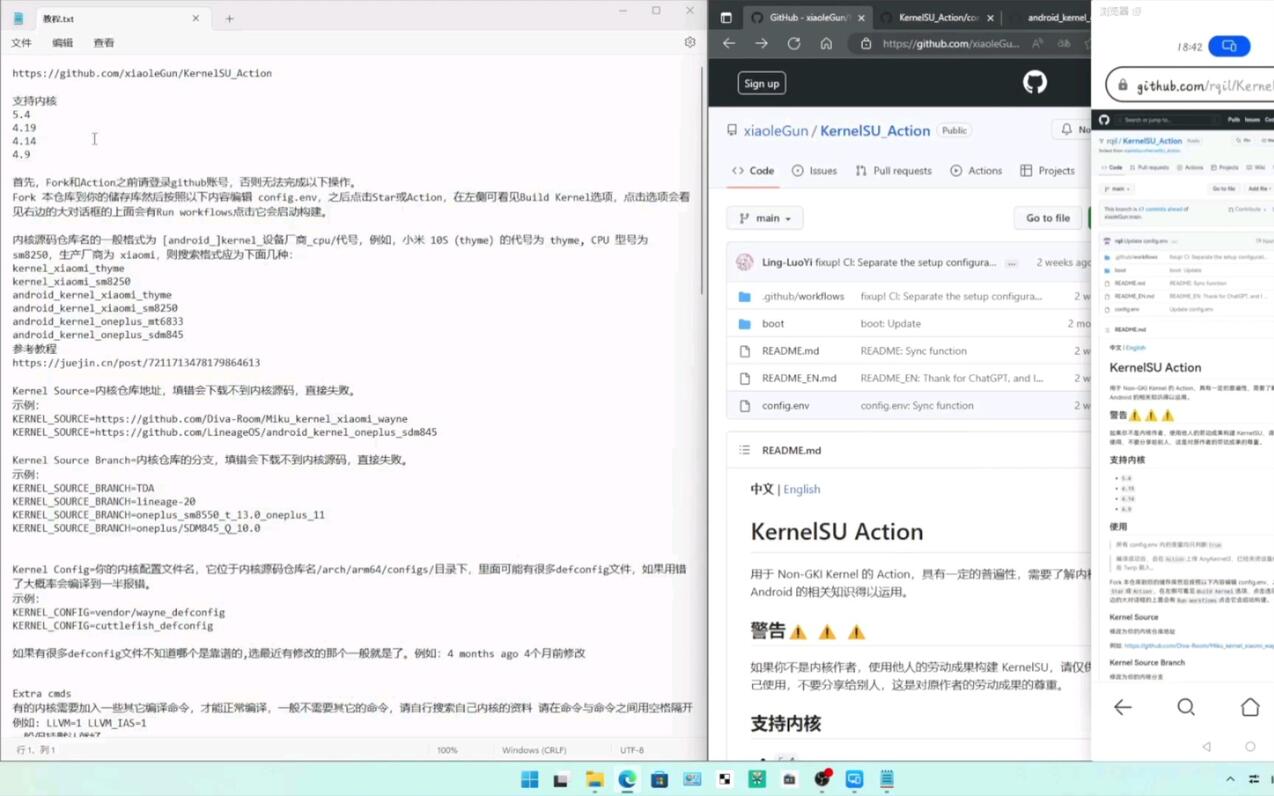
Task: Click the Go to file button
Action: 1047,218
